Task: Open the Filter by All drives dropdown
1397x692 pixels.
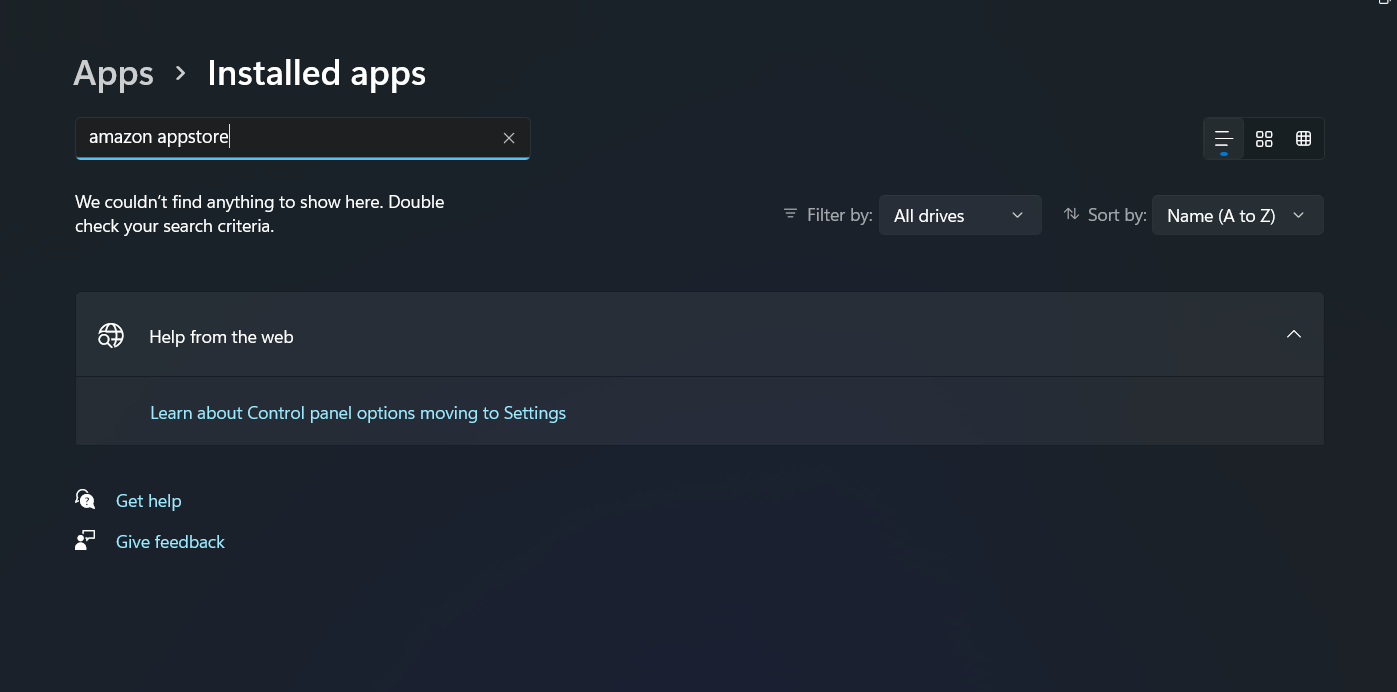Action: pos(960,215)
